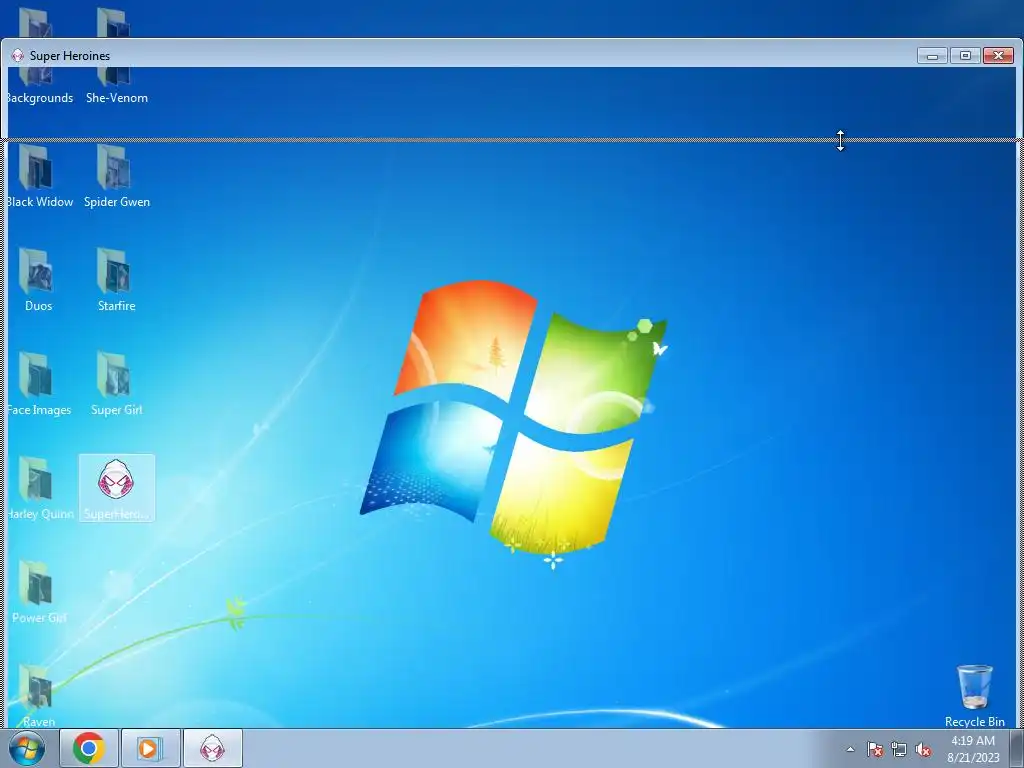Show hidden tray icons arrow
The width and height of the screenshot is (1024, 768).
850,749
